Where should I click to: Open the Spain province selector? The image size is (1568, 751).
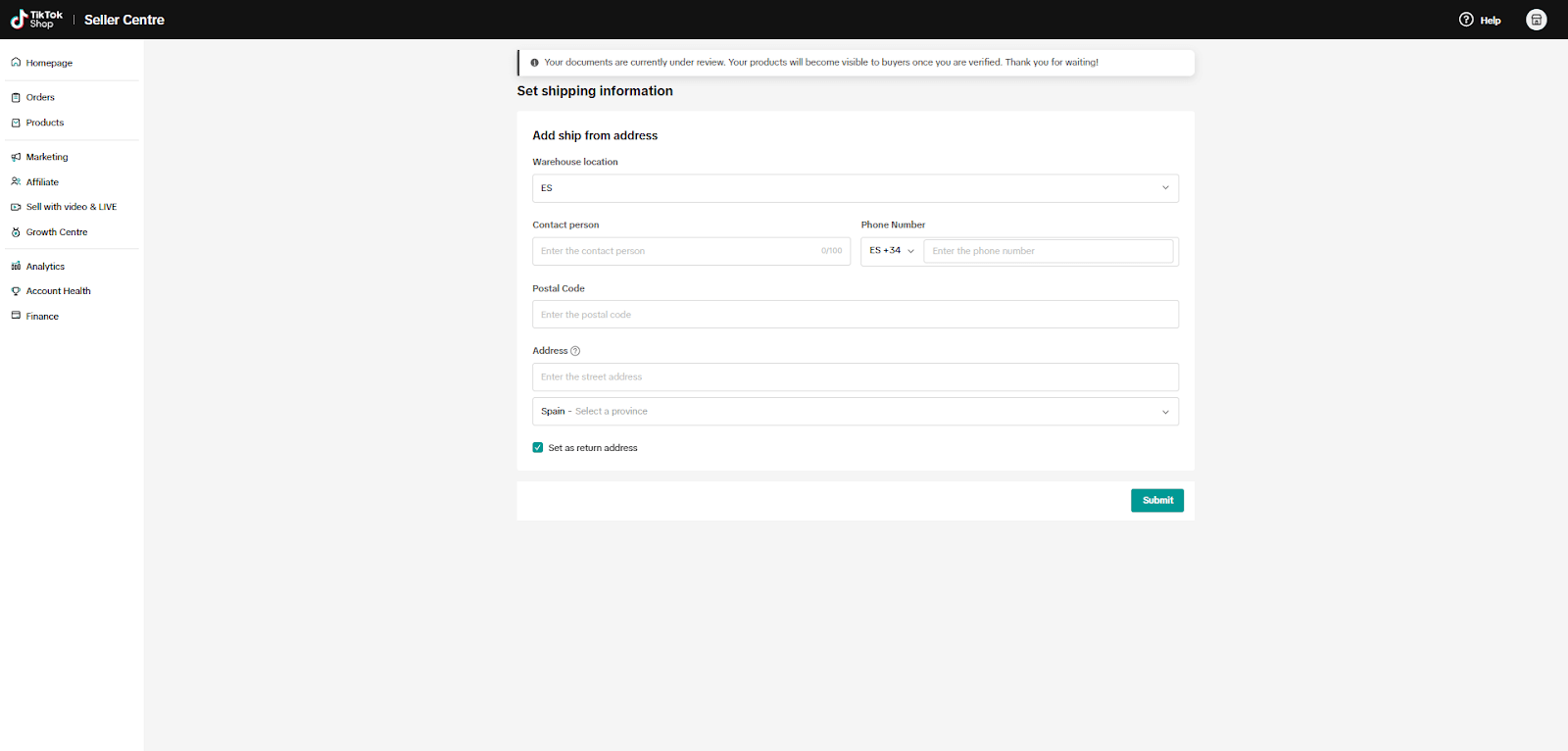click(x=855, y=412)
